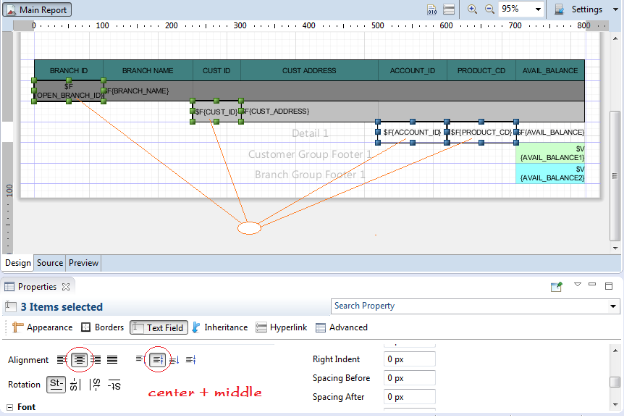The image size is (624, 417).
Task: Switch to the Preview tab
Action: [x=83, y=263]
